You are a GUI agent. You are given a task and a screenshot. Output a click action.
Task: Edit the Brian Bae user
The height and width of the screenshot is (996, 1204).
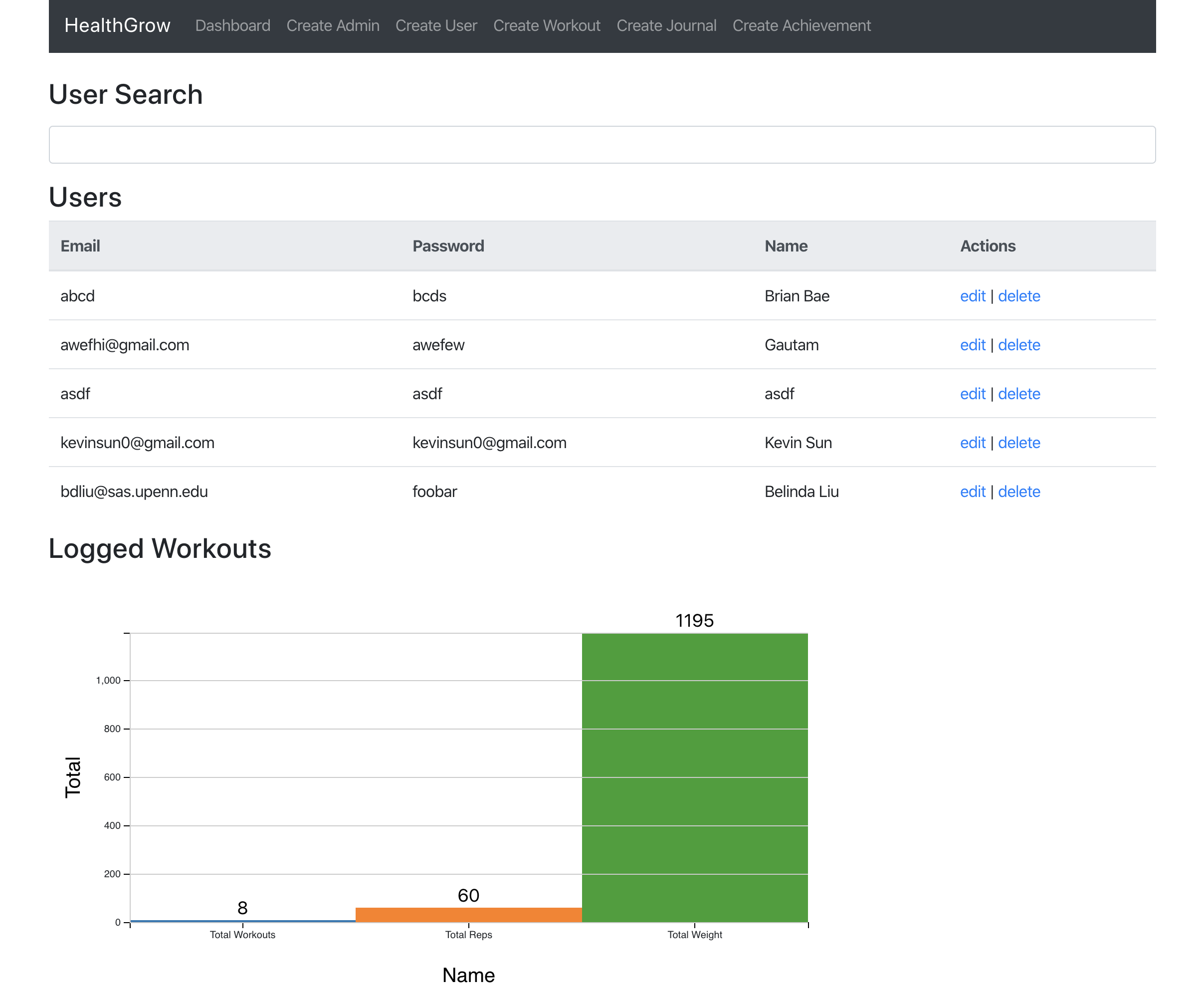[972, 296]
